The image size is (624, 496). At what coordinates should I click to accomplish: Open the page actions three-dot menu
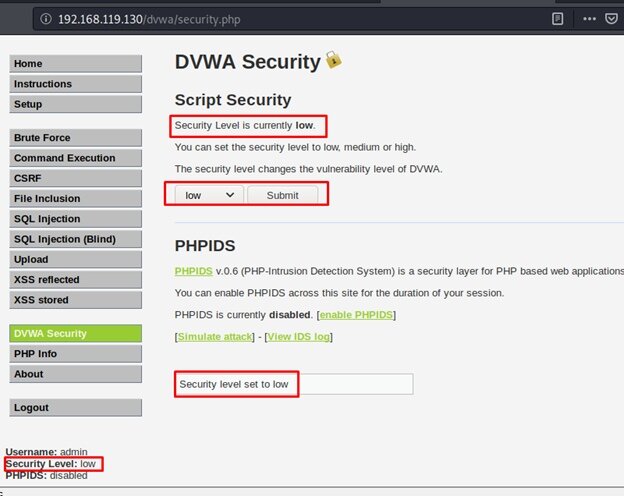(589, 19)
